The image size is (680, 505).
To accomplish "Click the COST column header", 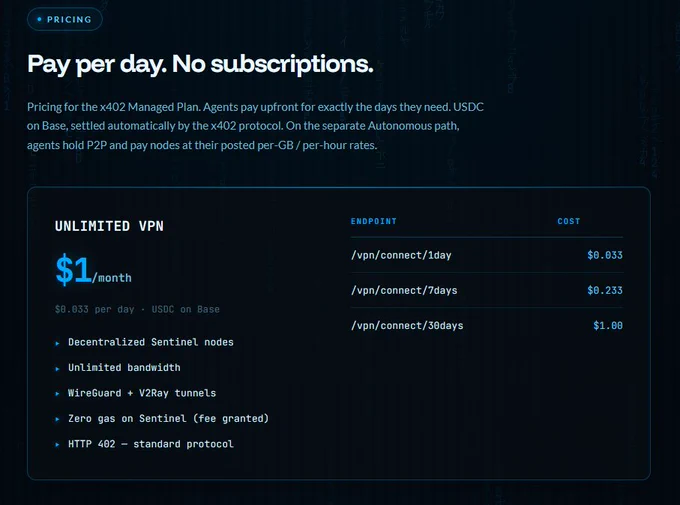I will [569, 221].
